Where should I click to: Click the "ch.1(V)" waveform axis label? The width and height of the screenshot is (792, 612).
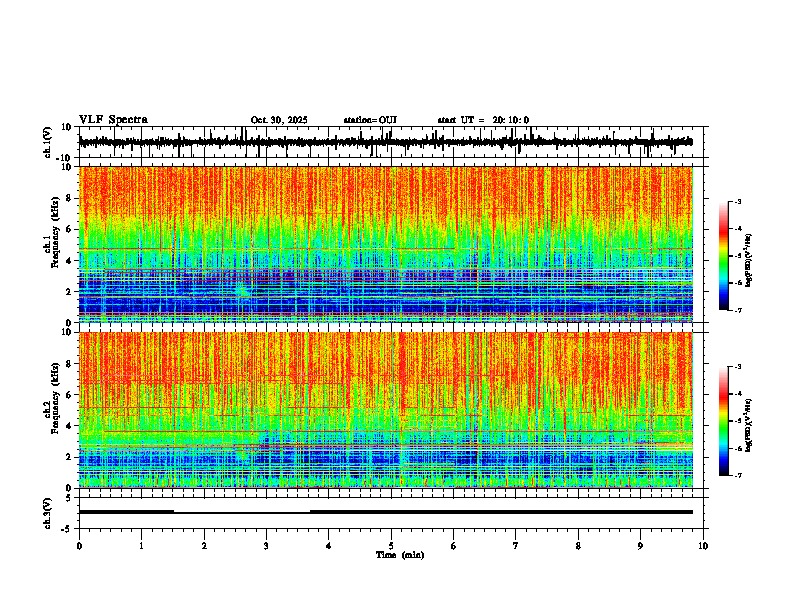(48, 142)
